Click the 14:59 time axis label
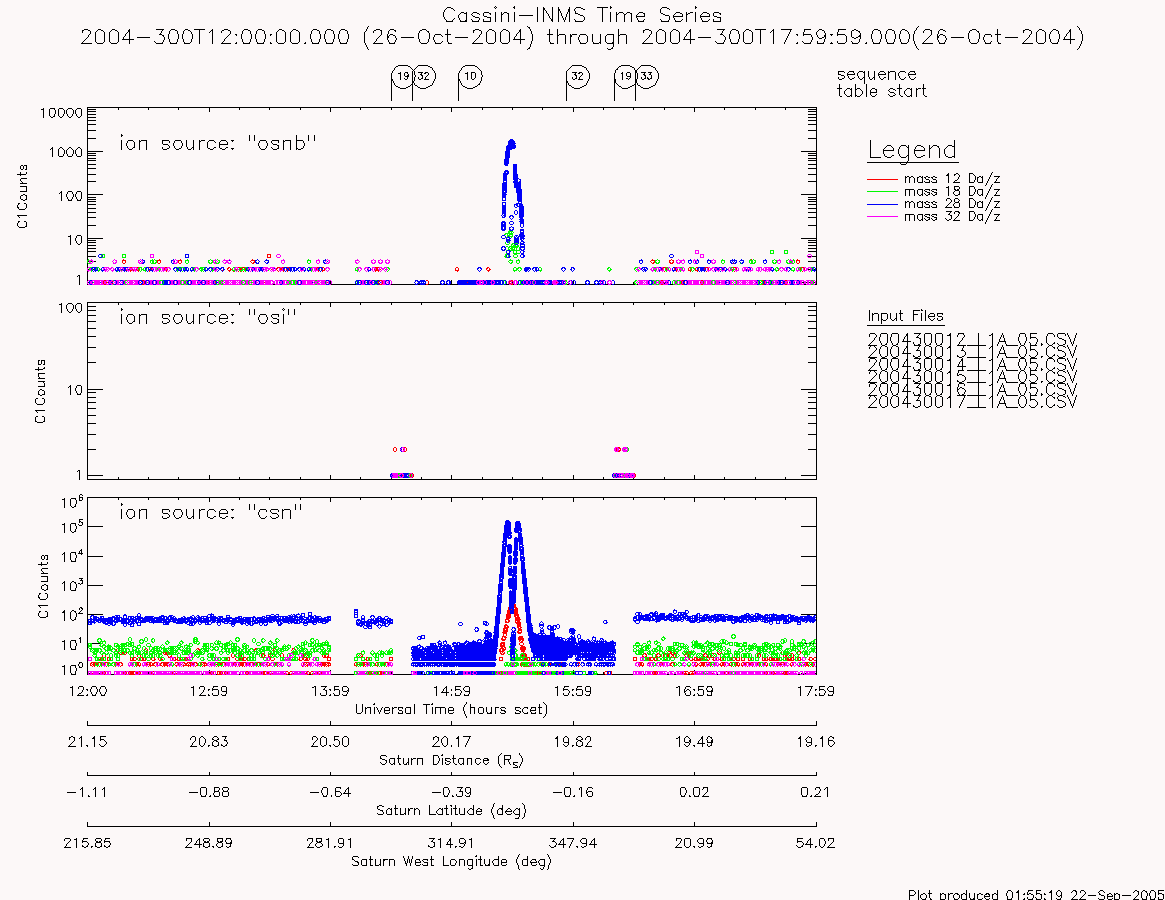This screenshot has height=900, width=1165. pos(452,691)
